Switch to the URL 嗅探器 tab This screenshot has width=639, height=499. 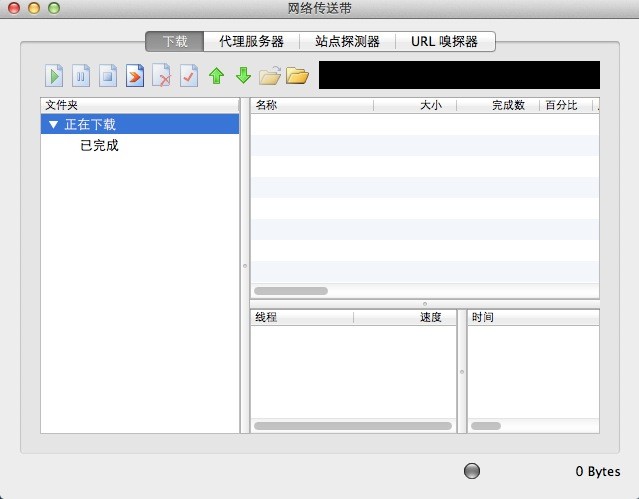tap(444, 41)
